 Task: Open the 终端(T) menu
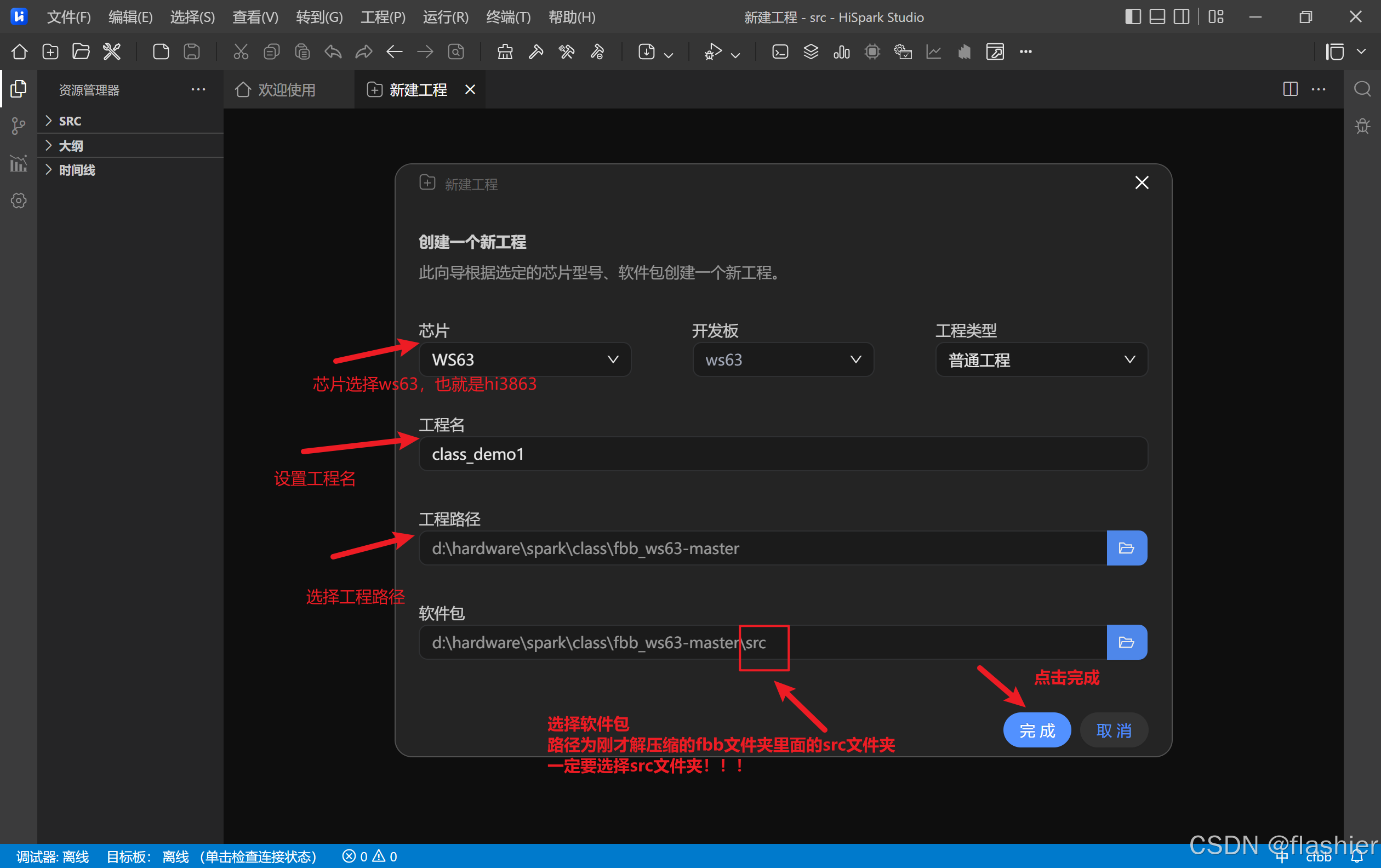pos(508,17)
